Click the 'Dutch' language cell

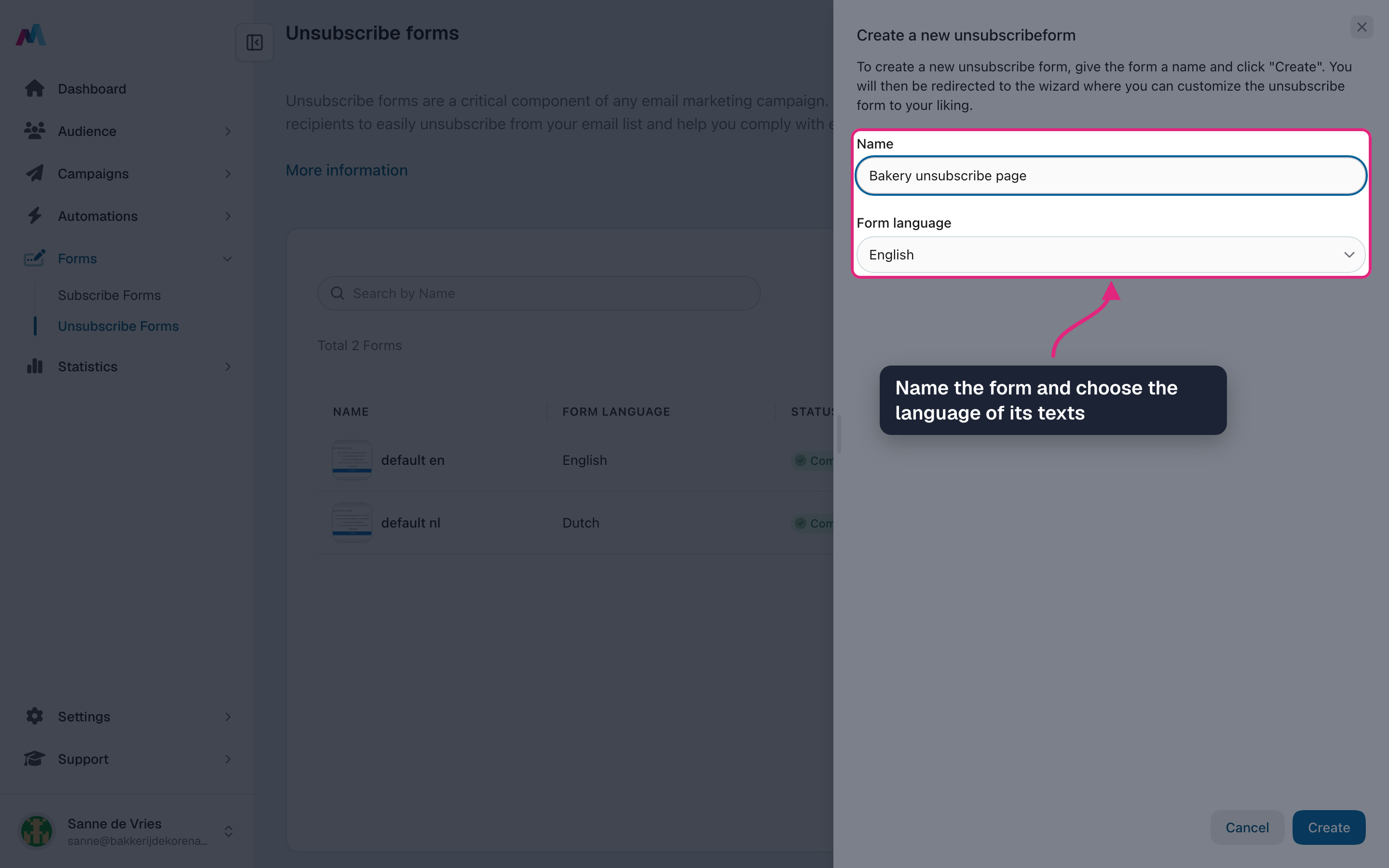tap(581, 523)
